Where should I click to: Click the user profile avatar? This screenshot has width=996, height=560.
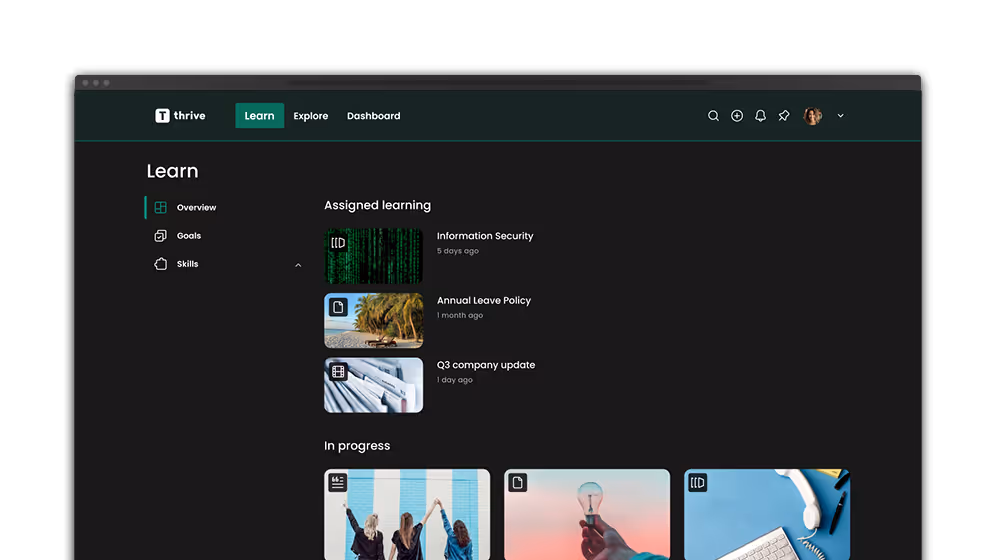[812, 116]
